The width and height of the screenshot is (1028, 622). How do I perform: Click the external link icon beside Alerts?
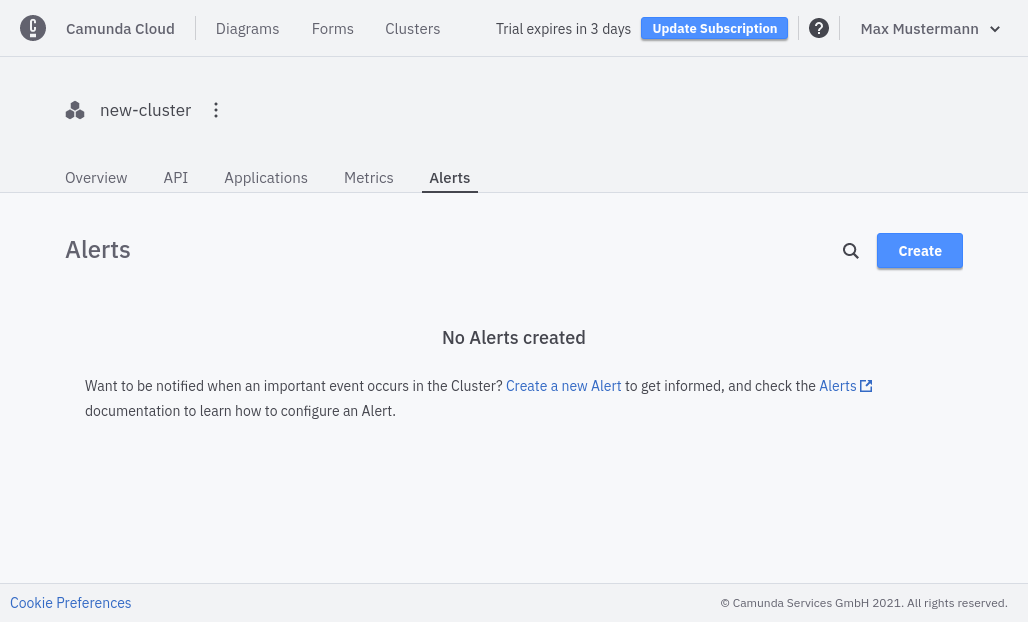pos(866,386)
